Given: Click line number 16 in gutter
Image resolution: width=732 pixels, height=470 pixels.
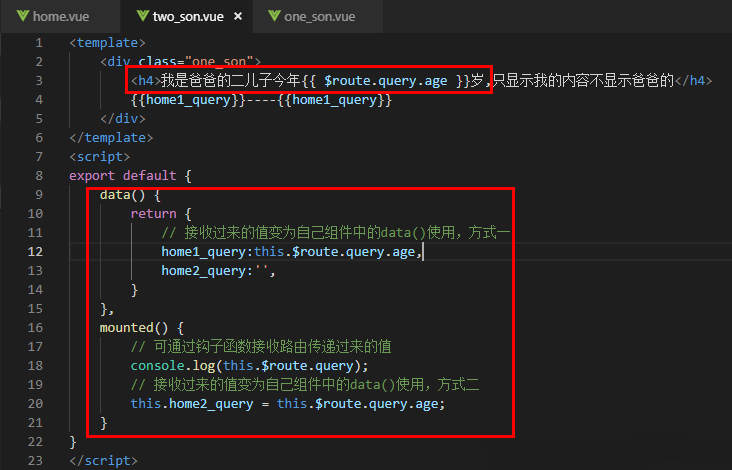Looking at the screenshot, I should pos(35,328).
